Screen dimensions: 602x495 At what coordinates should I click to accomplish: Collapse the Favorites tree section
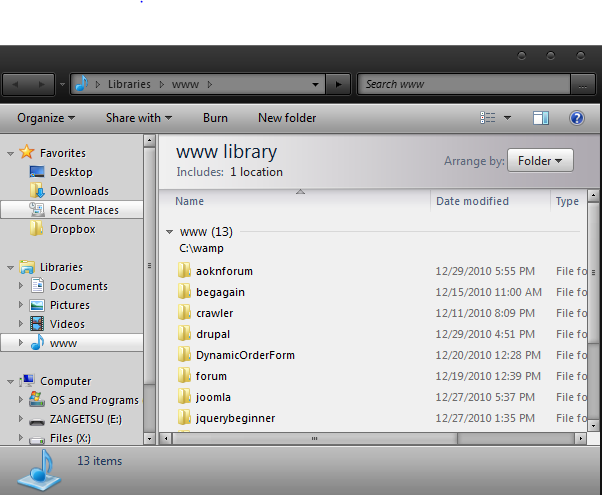point(10,154)
